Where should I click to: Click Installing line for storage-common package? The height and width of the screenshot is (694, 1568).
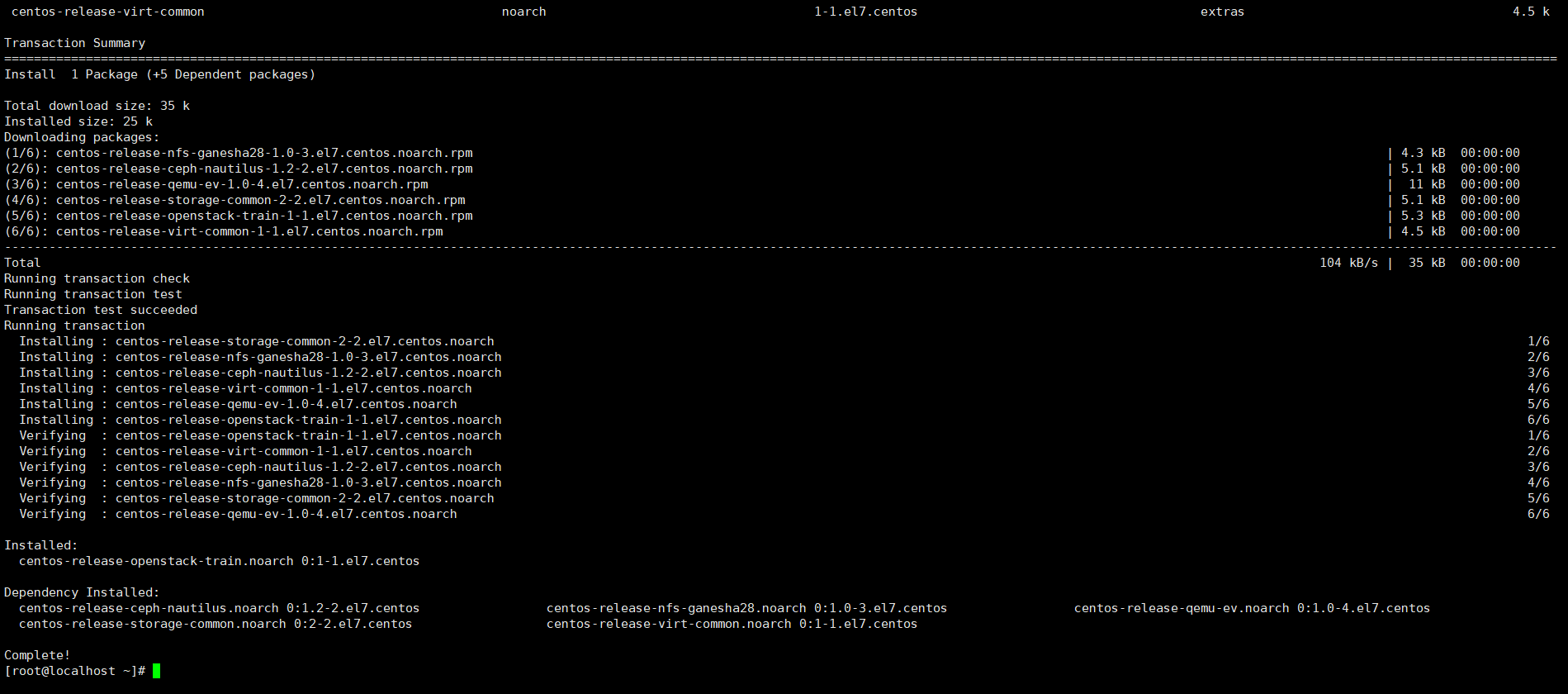[x=257, y=341]
